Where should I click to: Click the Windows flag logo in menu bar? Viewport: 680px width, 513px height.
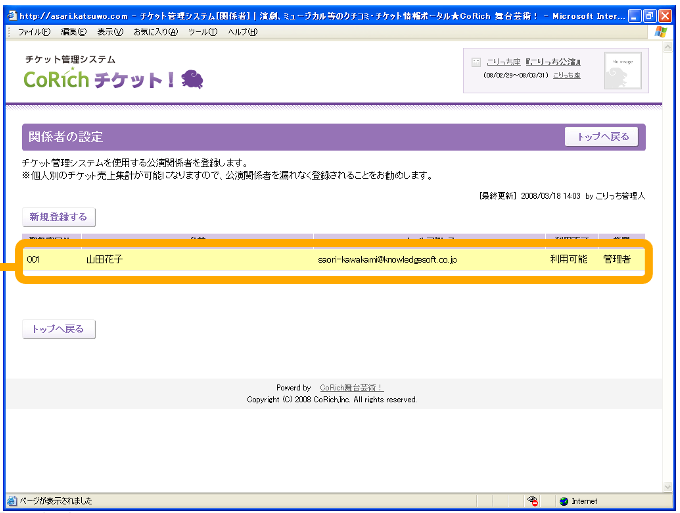point(661,32)
